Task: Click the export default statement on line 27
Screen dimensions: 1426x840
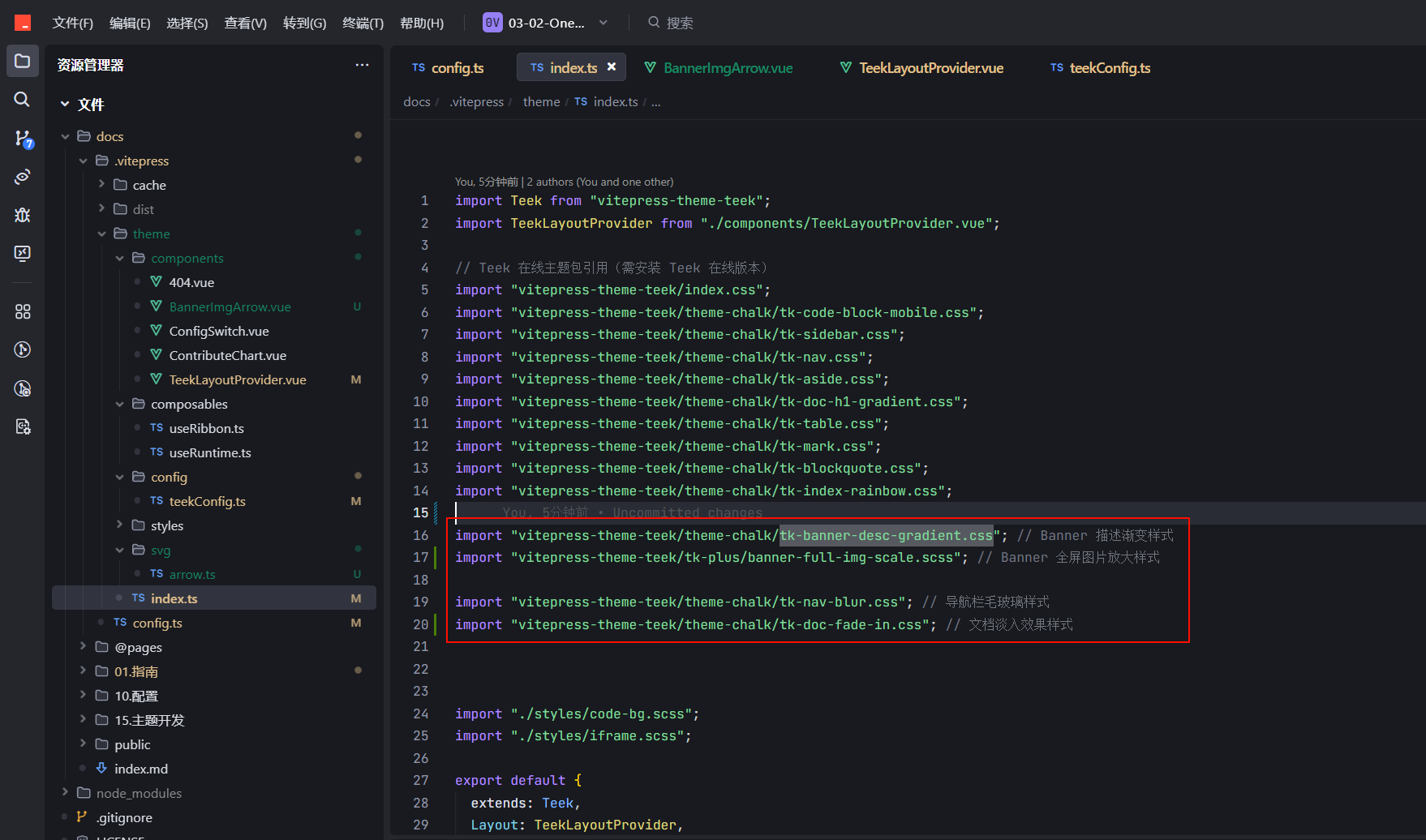Action: [x=518, y=780]
